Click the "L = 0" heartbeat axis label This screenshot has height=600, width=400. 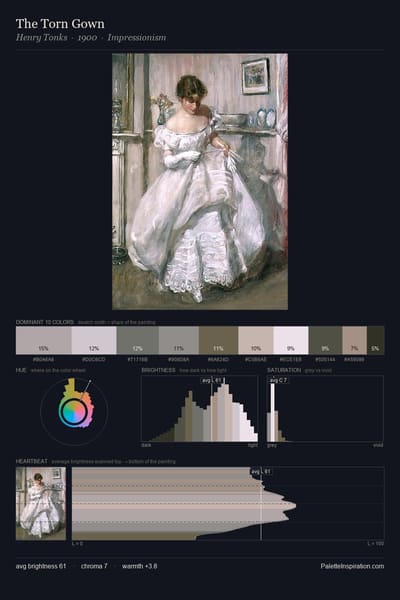tap(78, 543)
